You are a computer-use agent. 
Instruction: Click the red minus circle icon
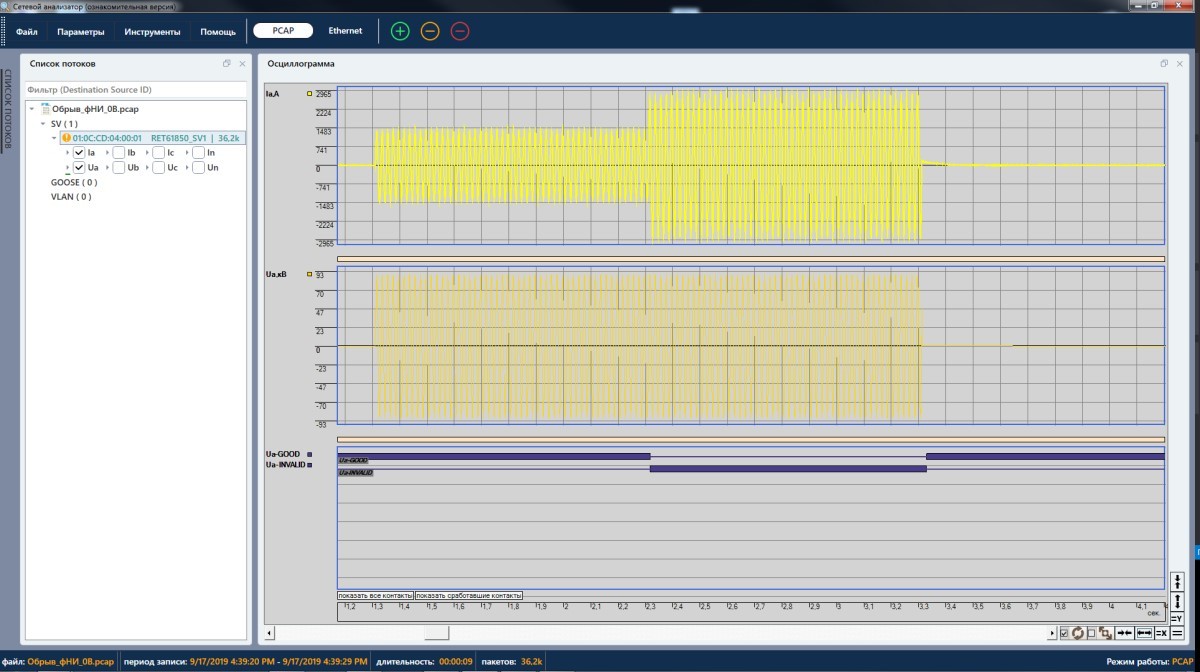tap(460, 31)
